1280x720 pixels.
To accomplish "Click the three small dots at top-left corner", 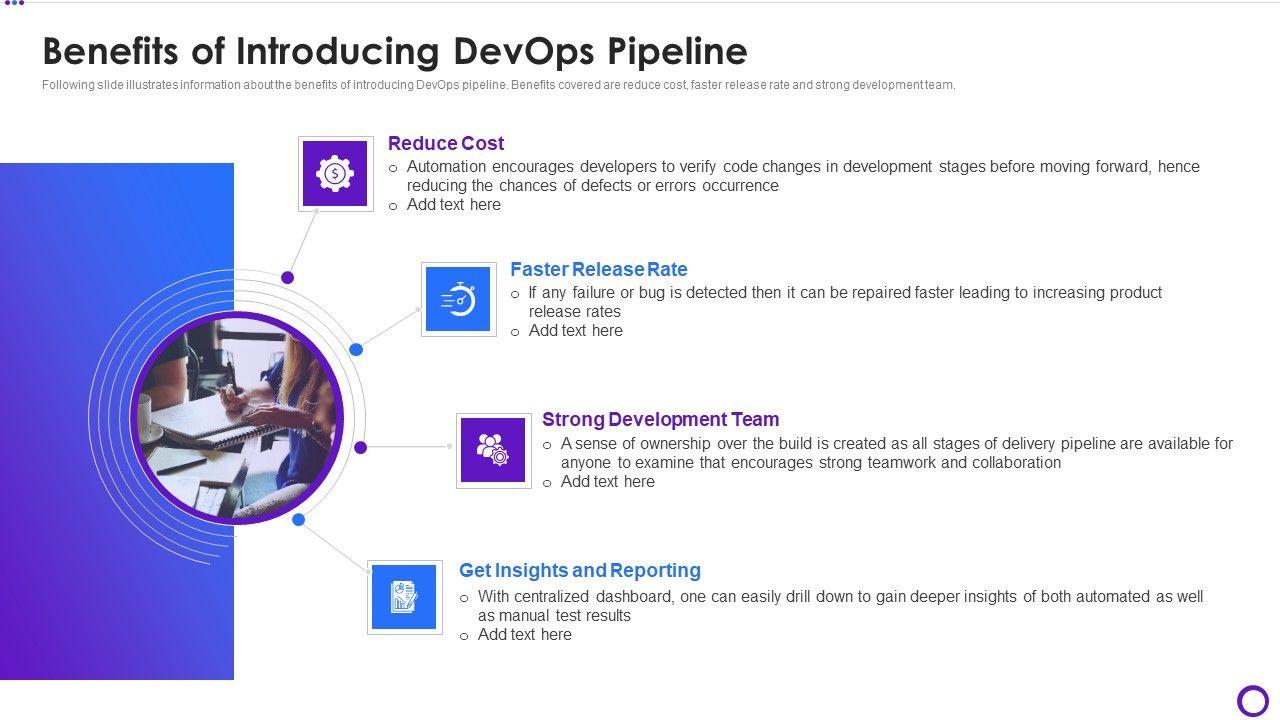I will pyautogui.click(x=14, y=3).
